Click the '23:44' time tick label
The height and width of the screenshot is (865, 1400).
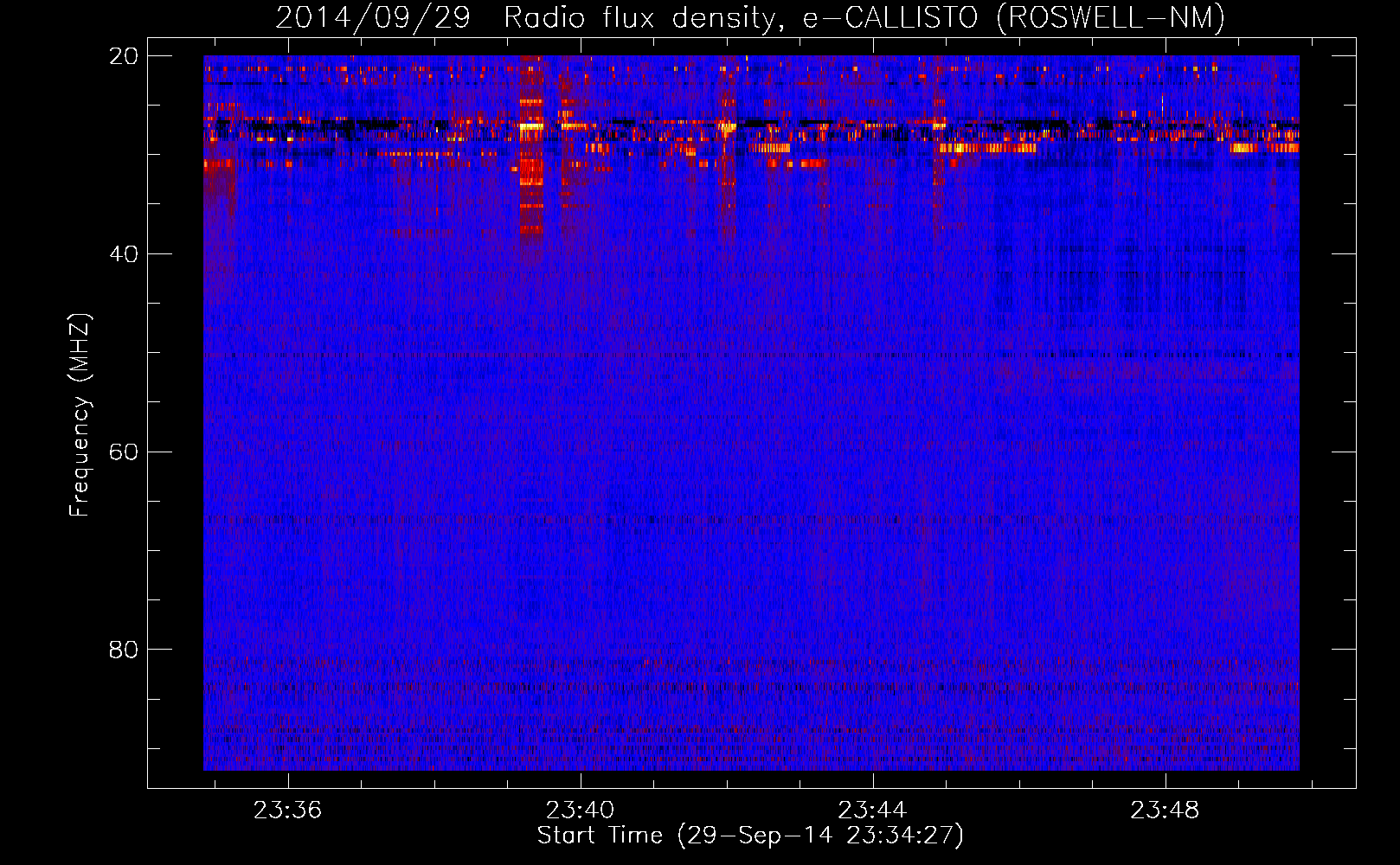[872, 810]
